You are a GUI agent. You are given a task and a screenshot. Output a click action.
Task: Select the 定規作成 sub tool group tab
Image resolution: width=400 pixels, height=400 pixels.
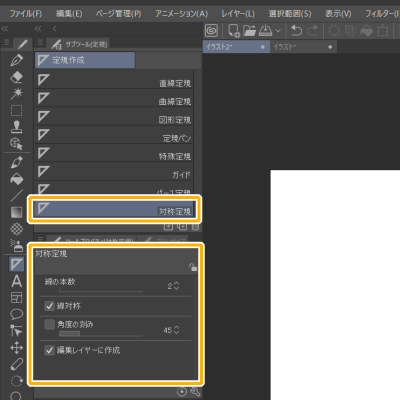point(85,60)
